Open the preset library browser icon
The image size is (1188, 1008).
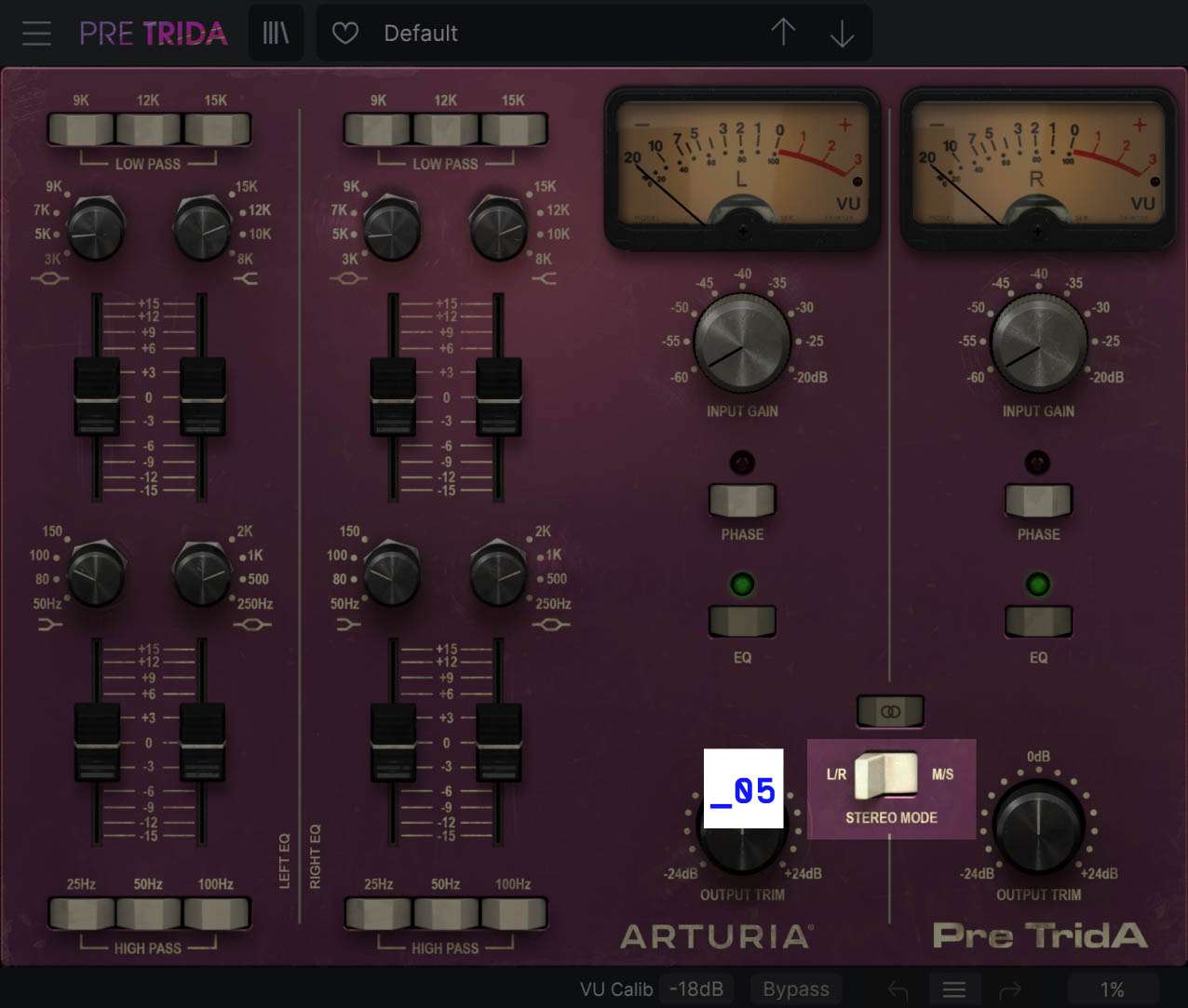click(276, 33)
